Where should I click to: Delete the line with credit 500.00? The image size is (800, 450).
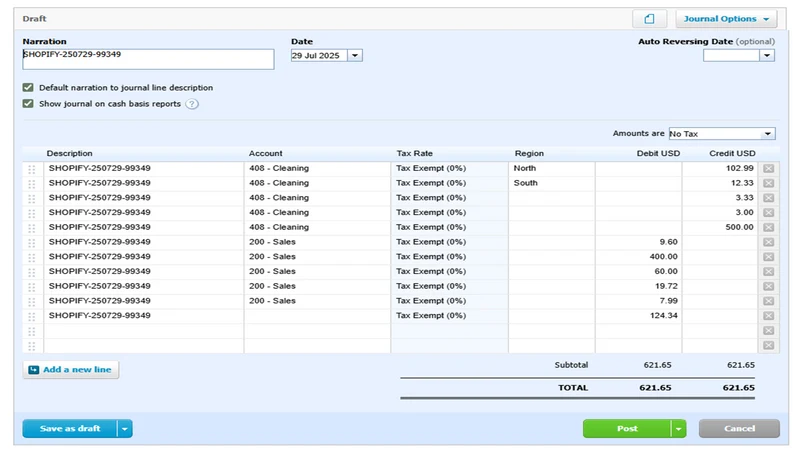768,228
